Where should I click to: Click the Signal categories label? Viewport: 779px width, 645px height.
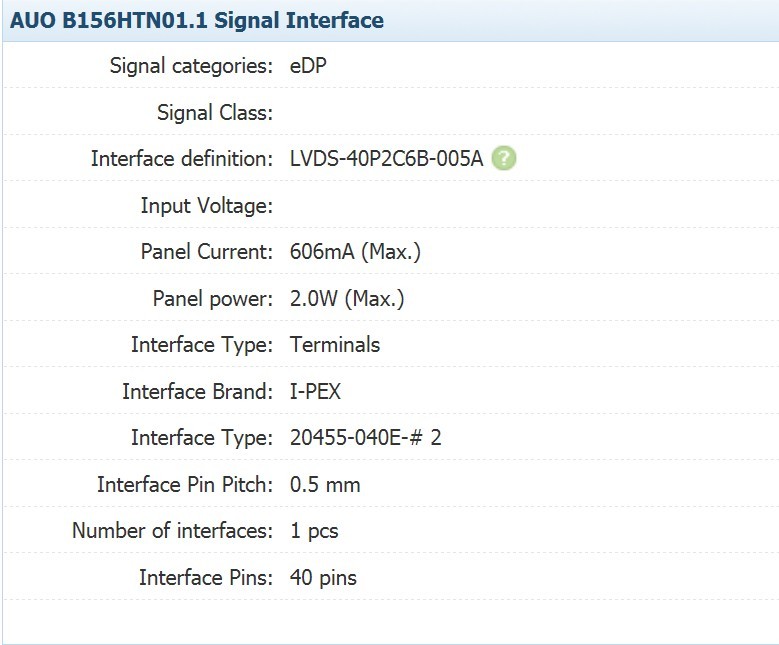[x=191, y=66]
